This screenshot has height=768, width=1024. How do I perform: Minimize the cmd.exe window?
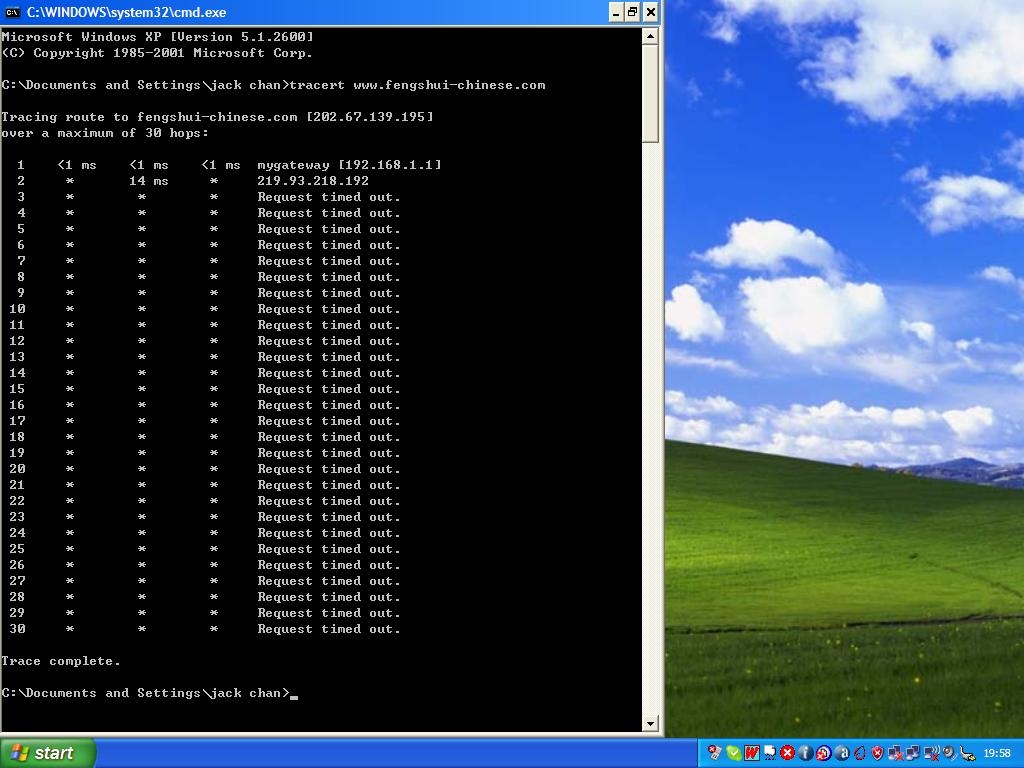615,12
